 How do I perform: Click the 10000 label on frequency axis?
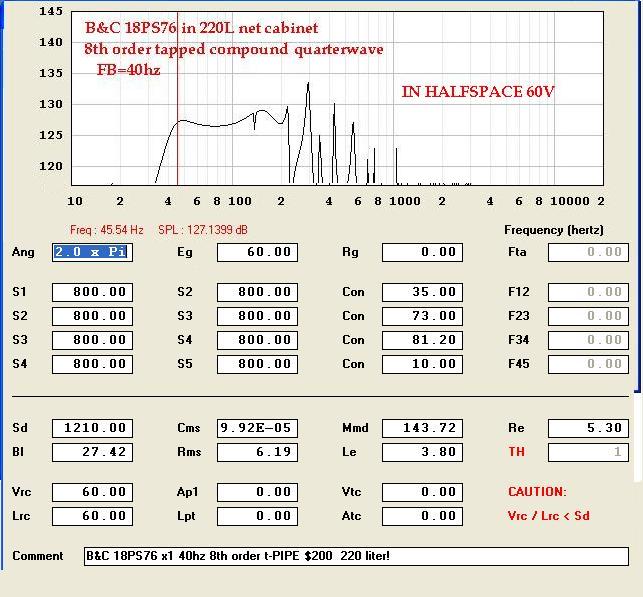pos(570,201)
